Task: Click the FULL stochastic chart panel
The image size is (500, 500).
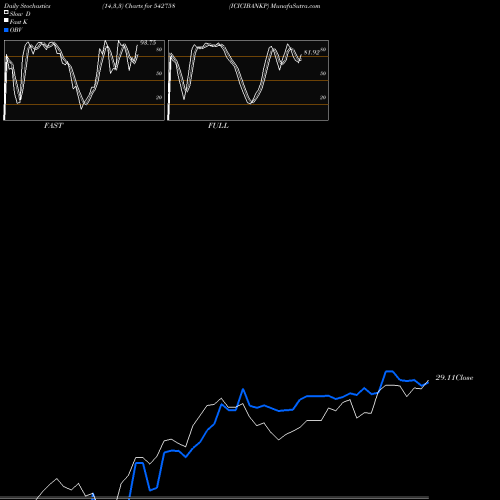Action: click(x=248, y=80)
